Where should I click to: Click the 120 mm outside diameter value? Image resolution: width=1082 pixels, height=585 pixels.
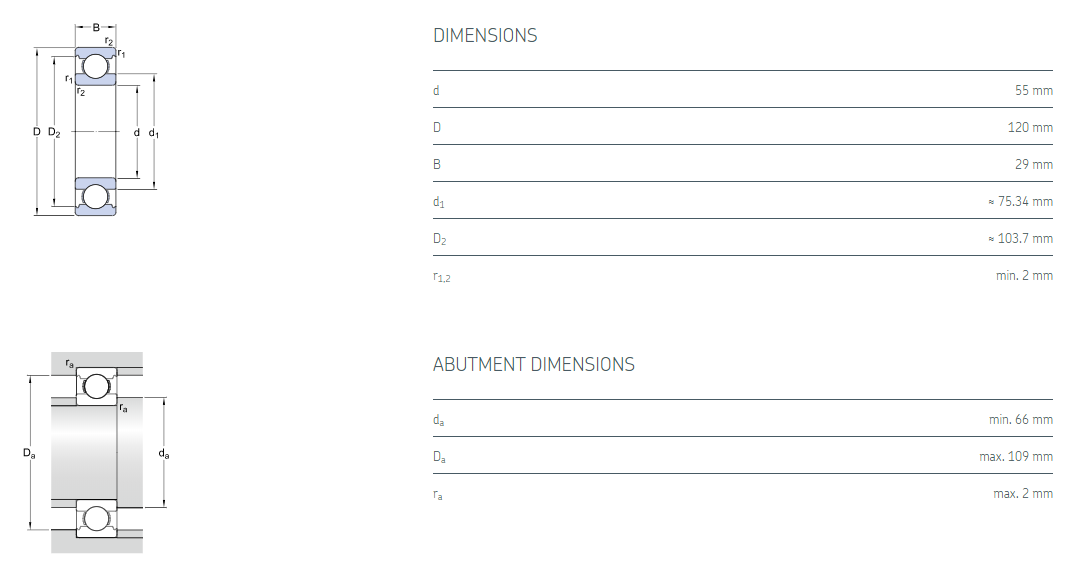(1030, 127)
